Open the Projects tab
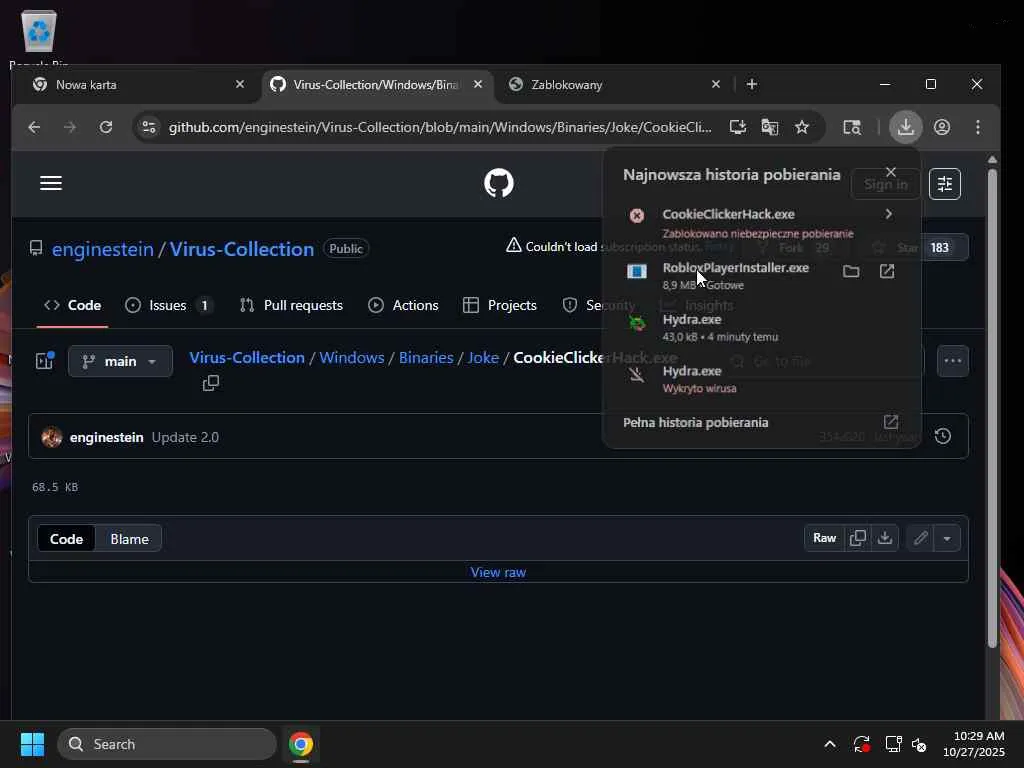 point(500,305)
